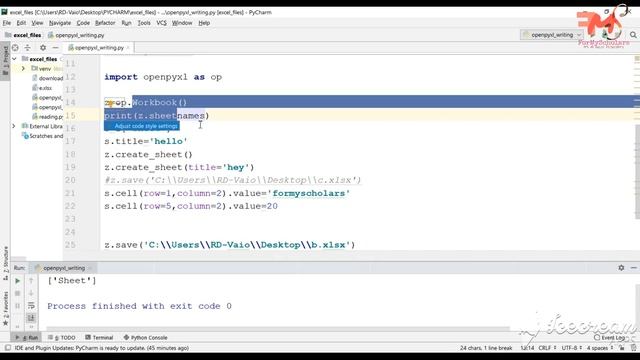640x360 pixels.
Task: Open the openpyxl_writing run configuration dropdown
Action: click(552, 35)
